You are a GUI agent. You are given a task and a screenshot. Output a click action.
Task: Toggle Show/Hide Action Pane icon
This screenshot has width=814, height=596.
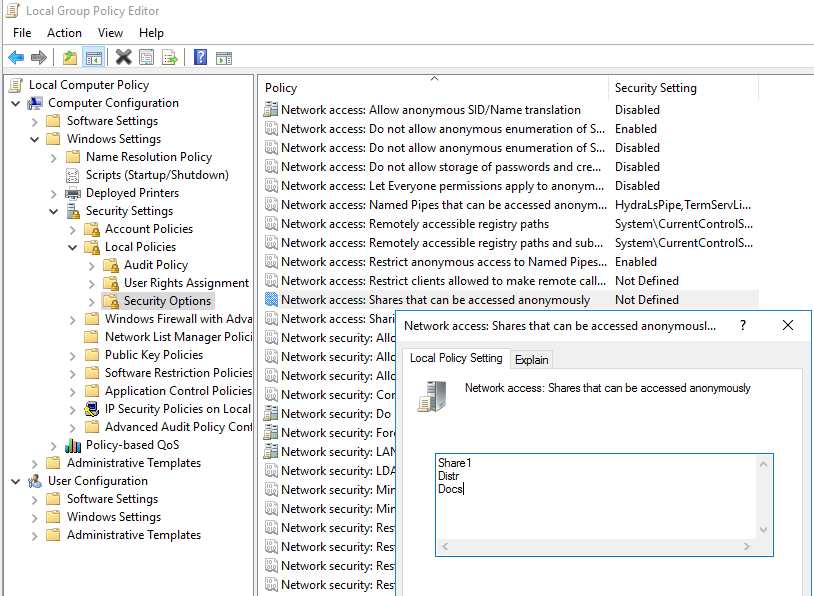click(x=224, y=58)
